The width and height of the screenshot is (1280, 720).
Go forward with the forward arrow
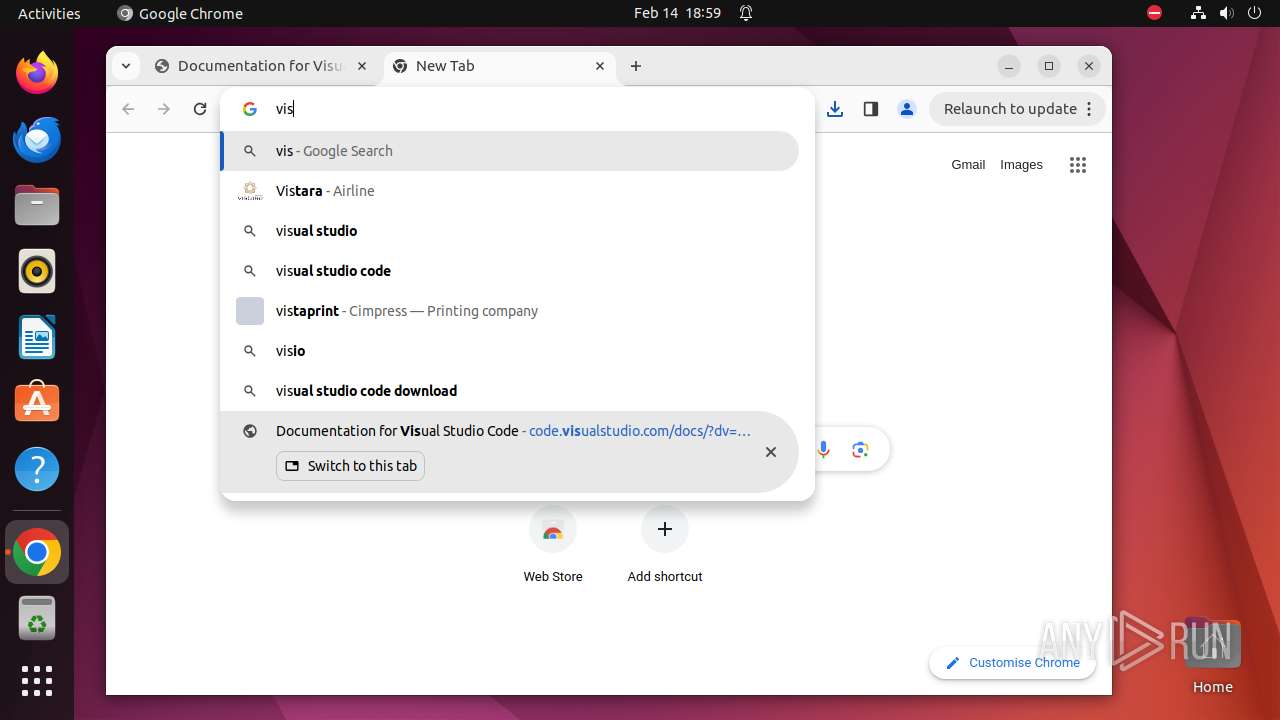pos(164,109)
